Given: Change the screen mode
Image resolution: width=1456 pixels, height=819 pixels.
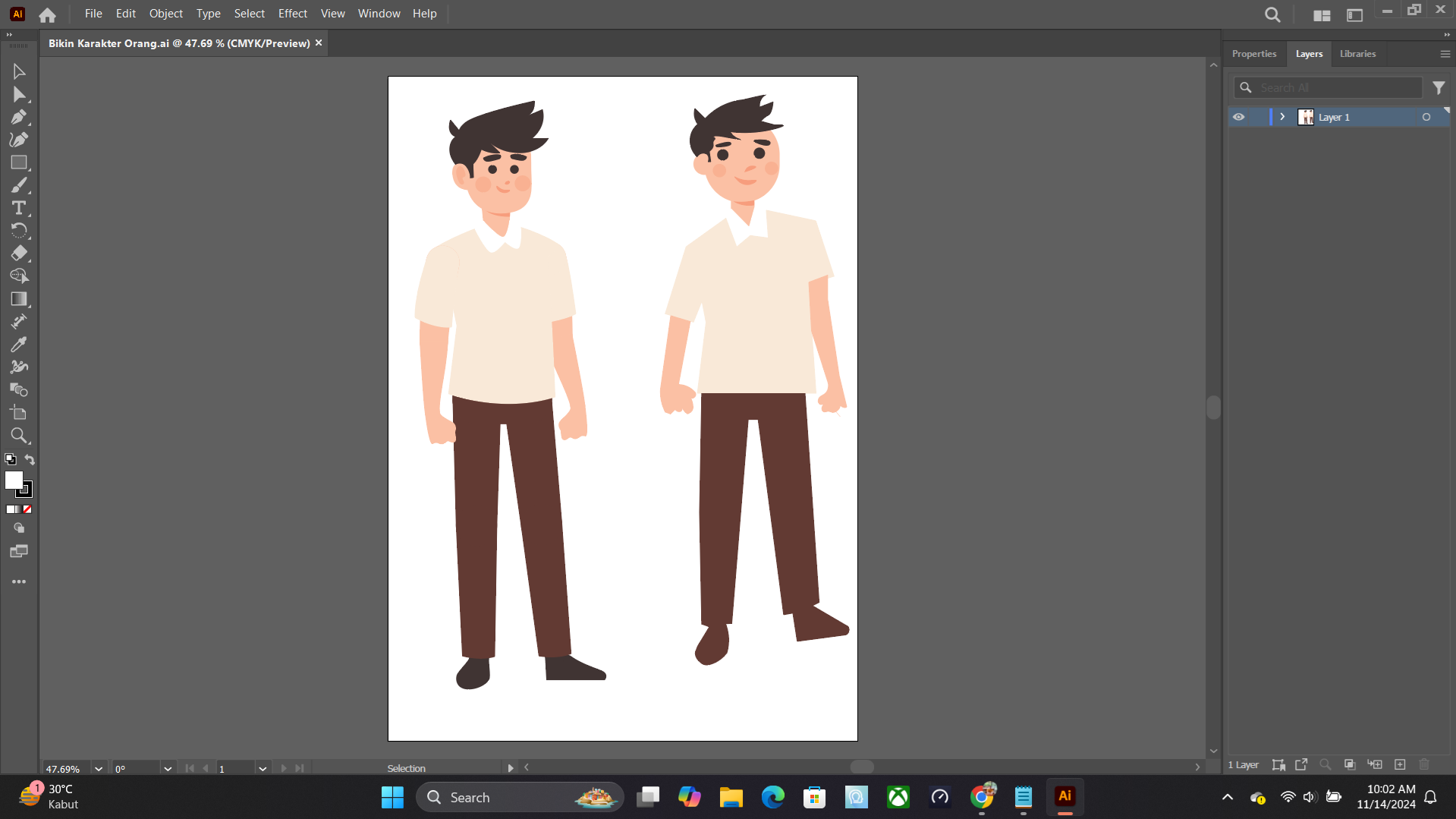Looking at the screenshot, I should pos(19,551).
